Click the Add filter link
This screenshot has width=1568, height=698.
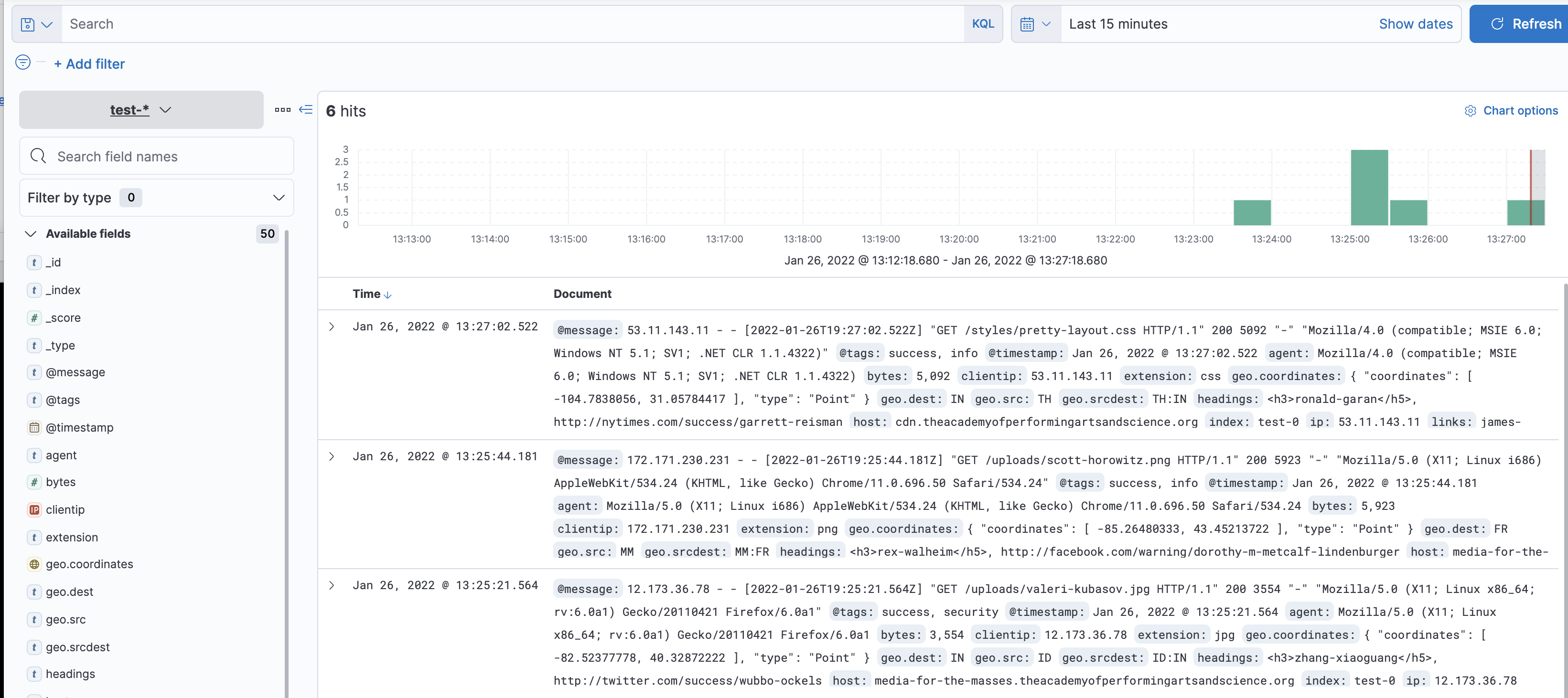click(x=89, y=64)
